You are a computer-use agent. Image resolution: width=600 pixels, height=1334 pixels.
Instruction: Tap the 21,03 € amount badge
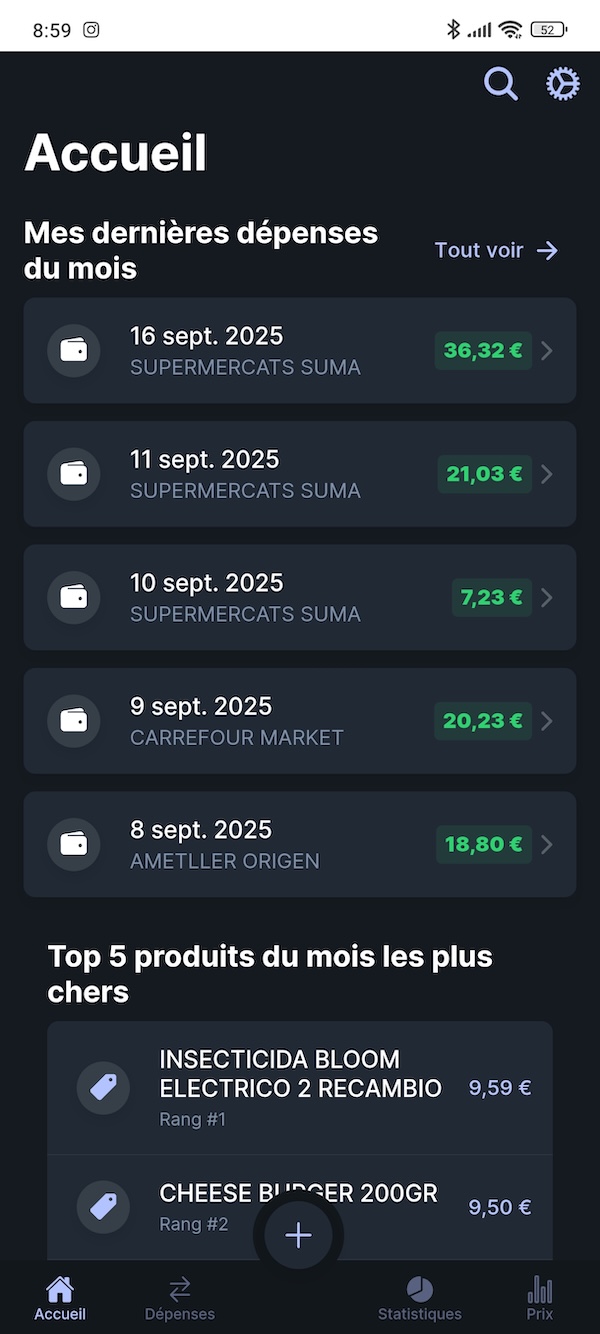tap(484, 474)
